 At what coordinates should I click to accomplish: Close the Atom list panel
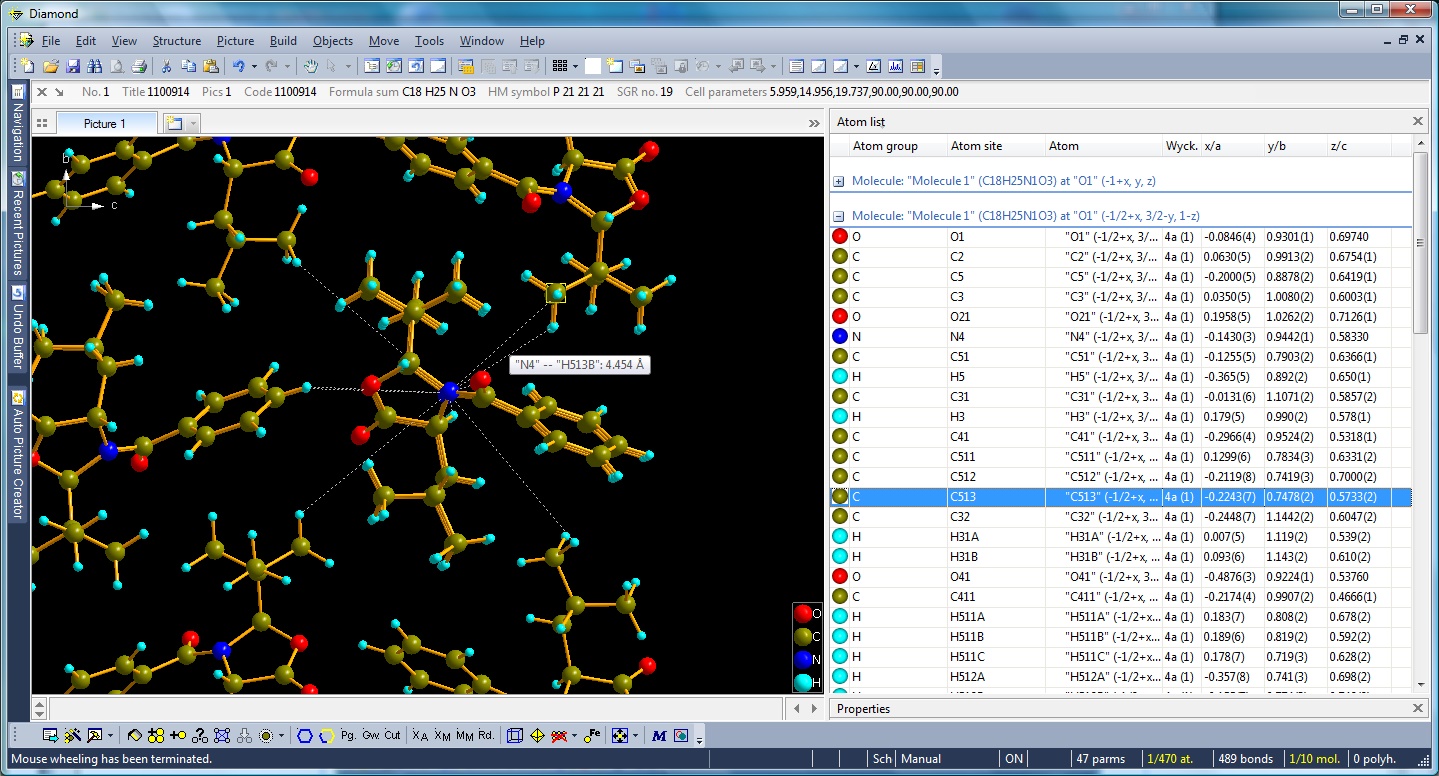[1417, 121]
